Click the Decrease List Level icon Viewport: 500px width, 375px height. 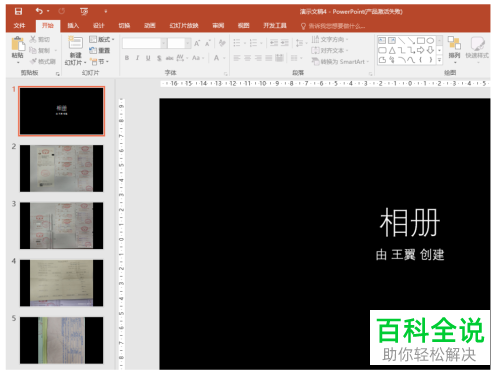click(x=274, y=43)
